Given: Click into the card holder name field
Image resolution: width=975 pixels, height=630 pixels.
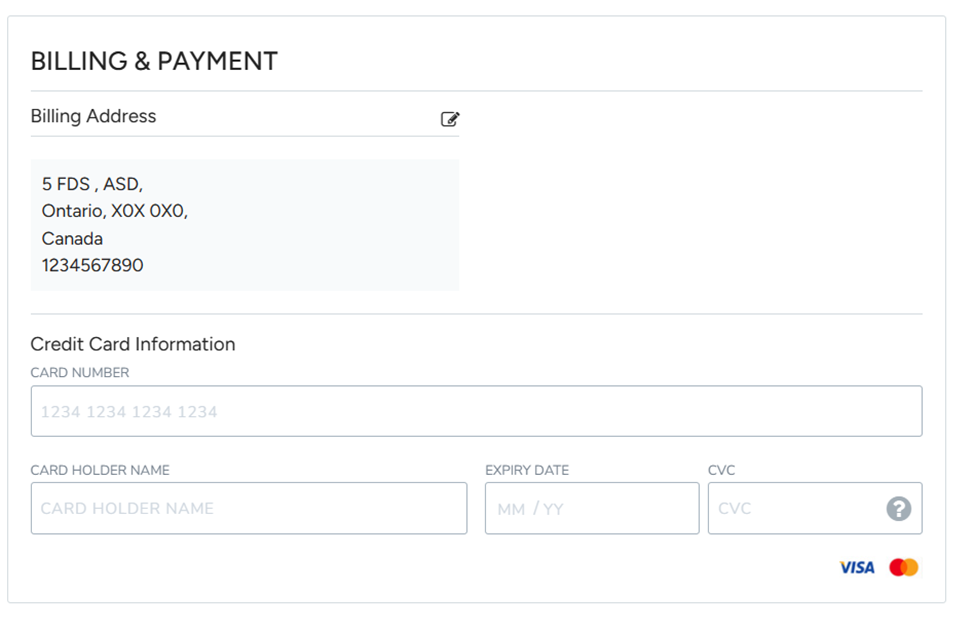Looking at the screenshot, I should tap(248, 508).
